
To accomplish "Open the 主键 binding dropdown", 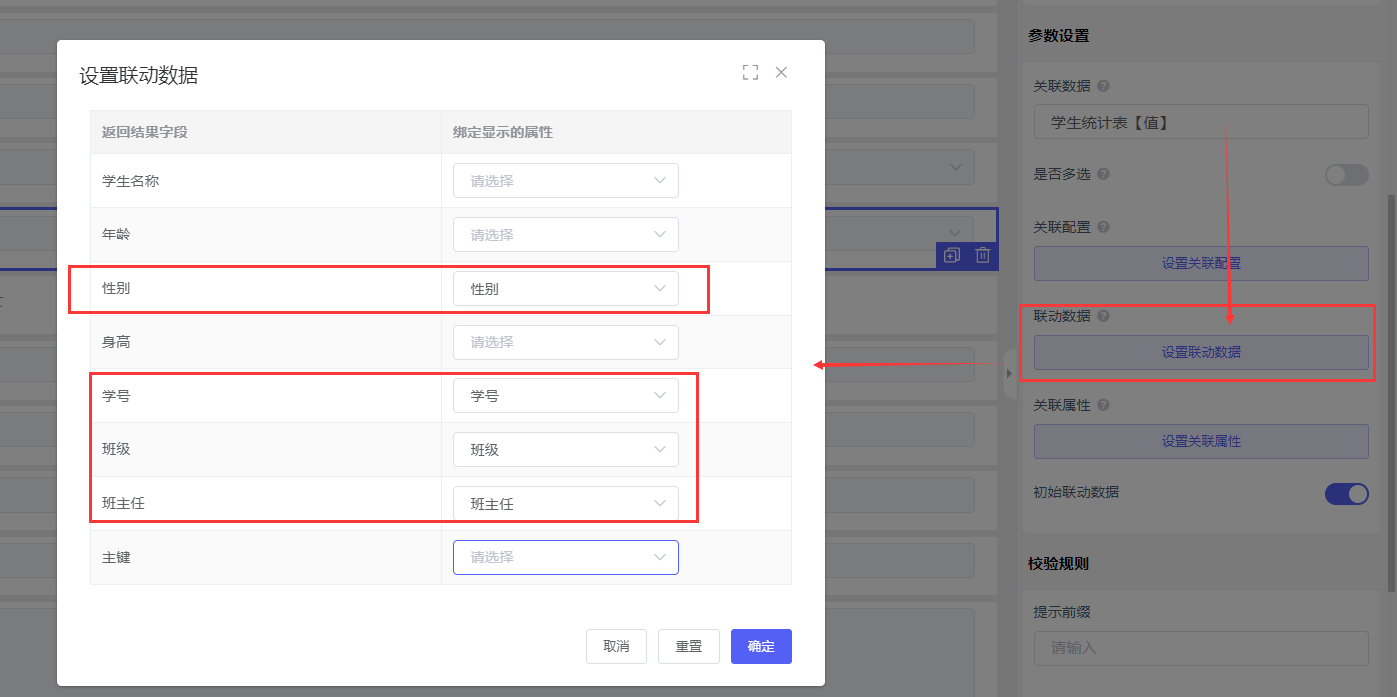I will click(x=565, y=557).
